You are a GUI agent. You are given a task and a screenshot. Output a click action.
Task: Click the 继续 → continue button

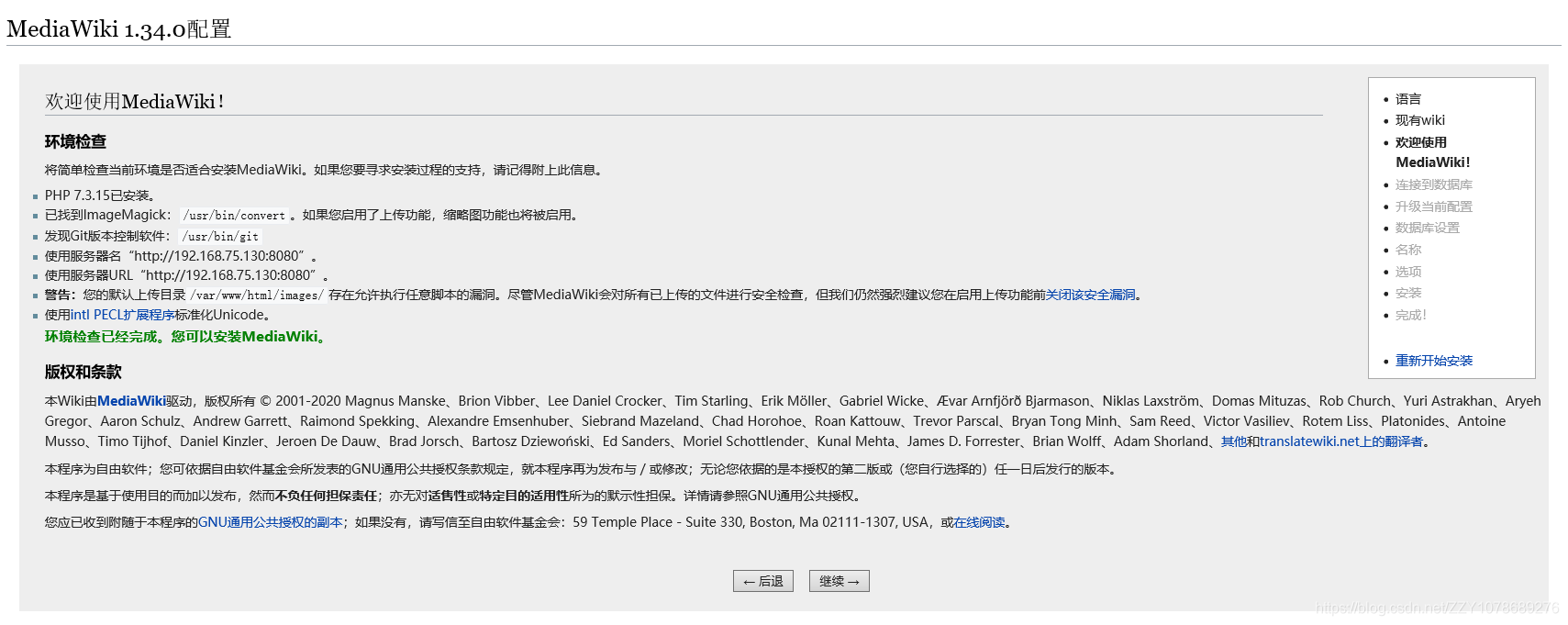tap(839, 581)
